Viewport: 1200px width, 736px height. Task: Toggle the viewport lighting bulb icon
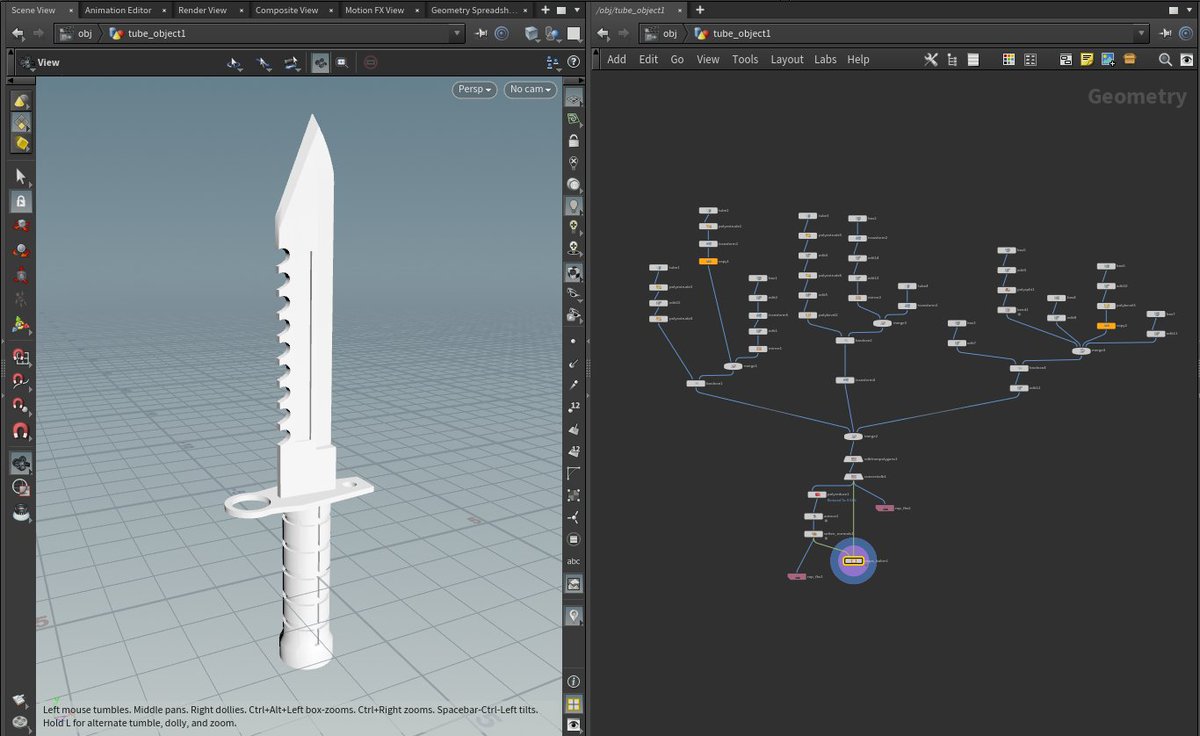pyautogui.click(x=574, y=207)
